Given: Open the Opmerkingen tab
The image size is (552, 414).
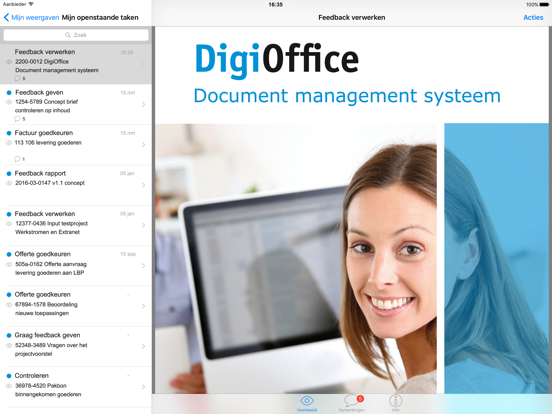Looking at the screenshot, I should pyautogui.click(x=351, y=403).
